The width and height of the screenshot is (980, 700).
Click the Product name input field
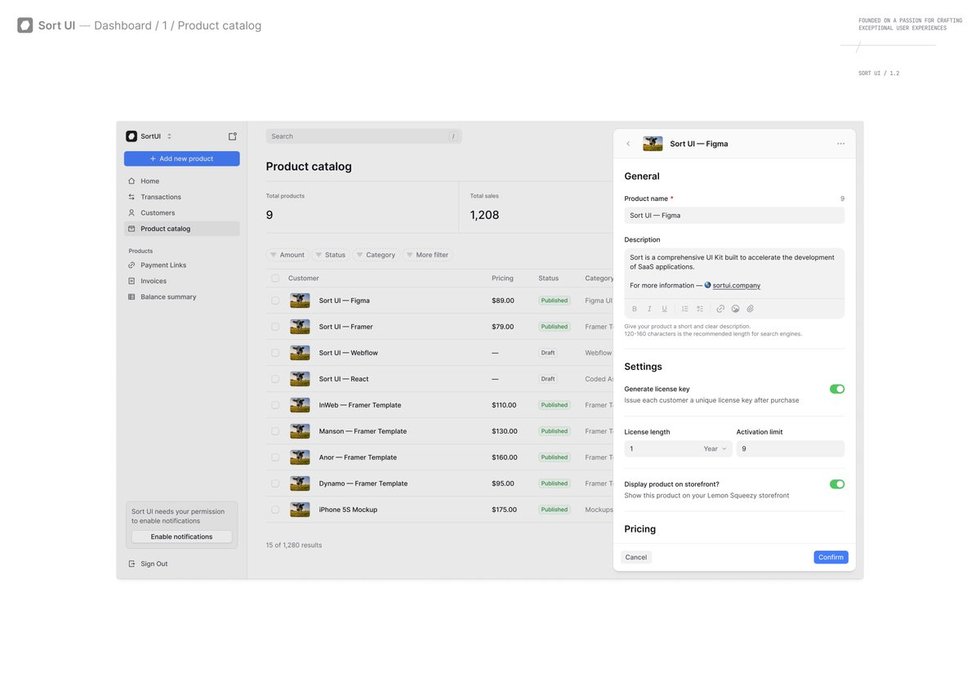pos(734,216)
